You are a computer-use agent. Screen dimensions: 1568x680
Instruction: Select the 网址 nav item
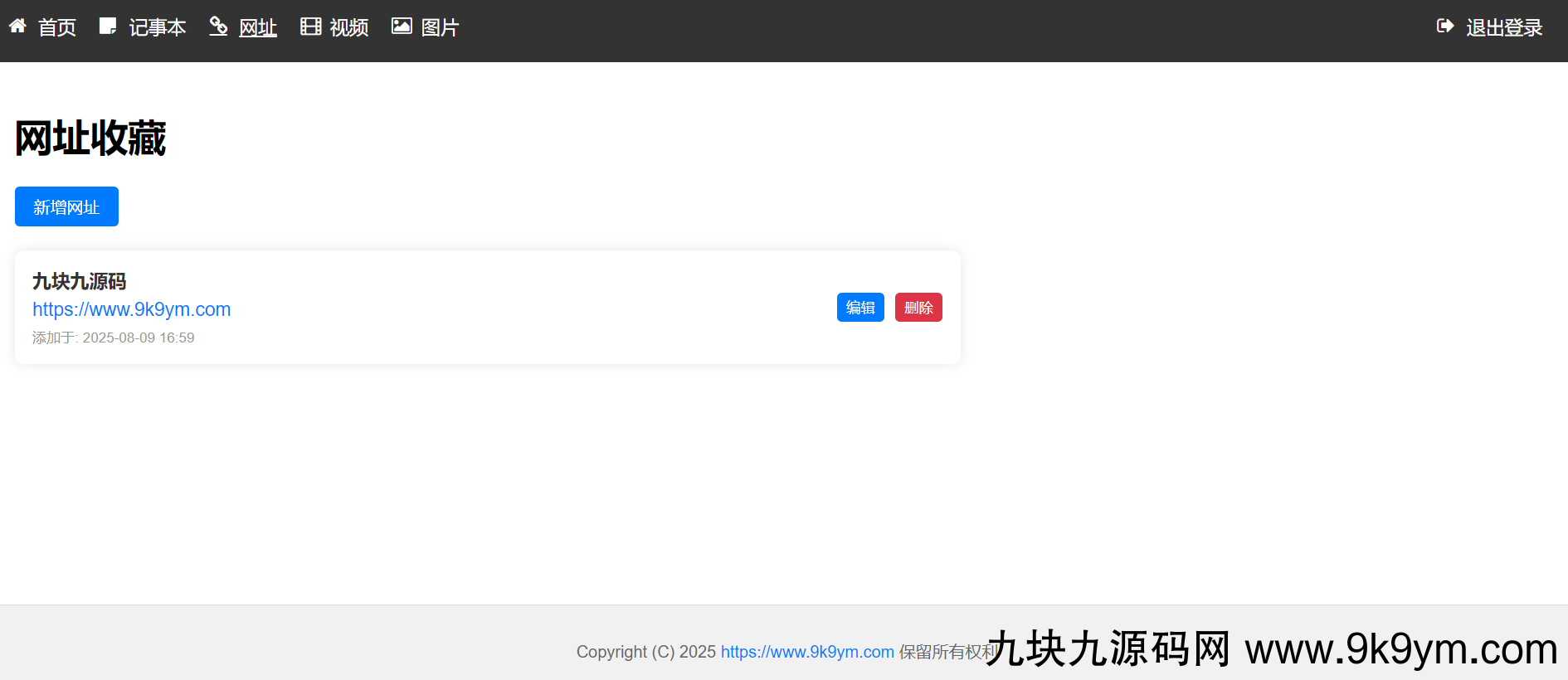257,28
